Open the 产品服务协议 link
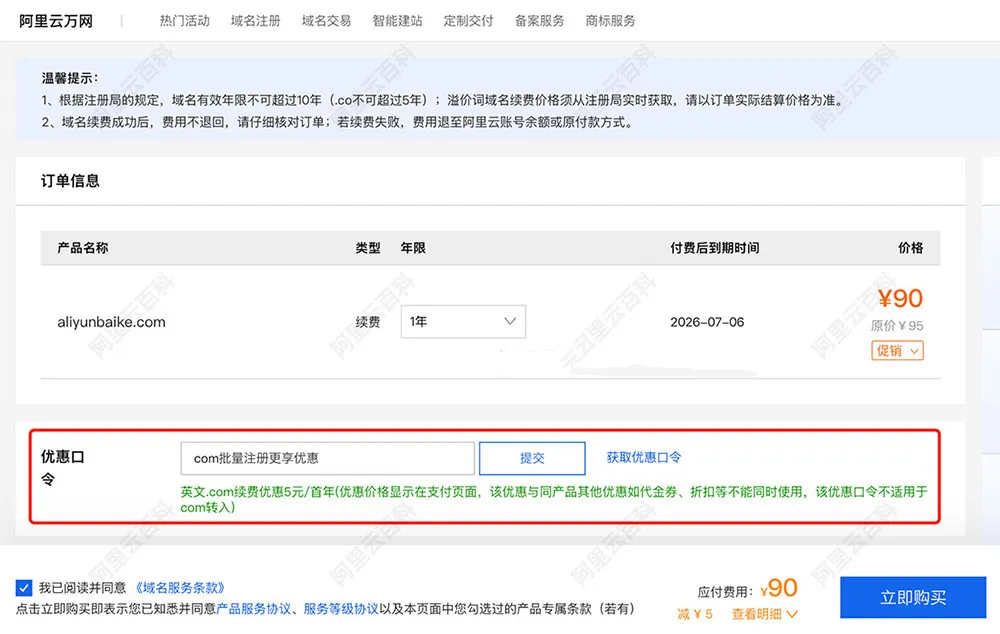This screenshot has width=1000, height=634. 254,608
